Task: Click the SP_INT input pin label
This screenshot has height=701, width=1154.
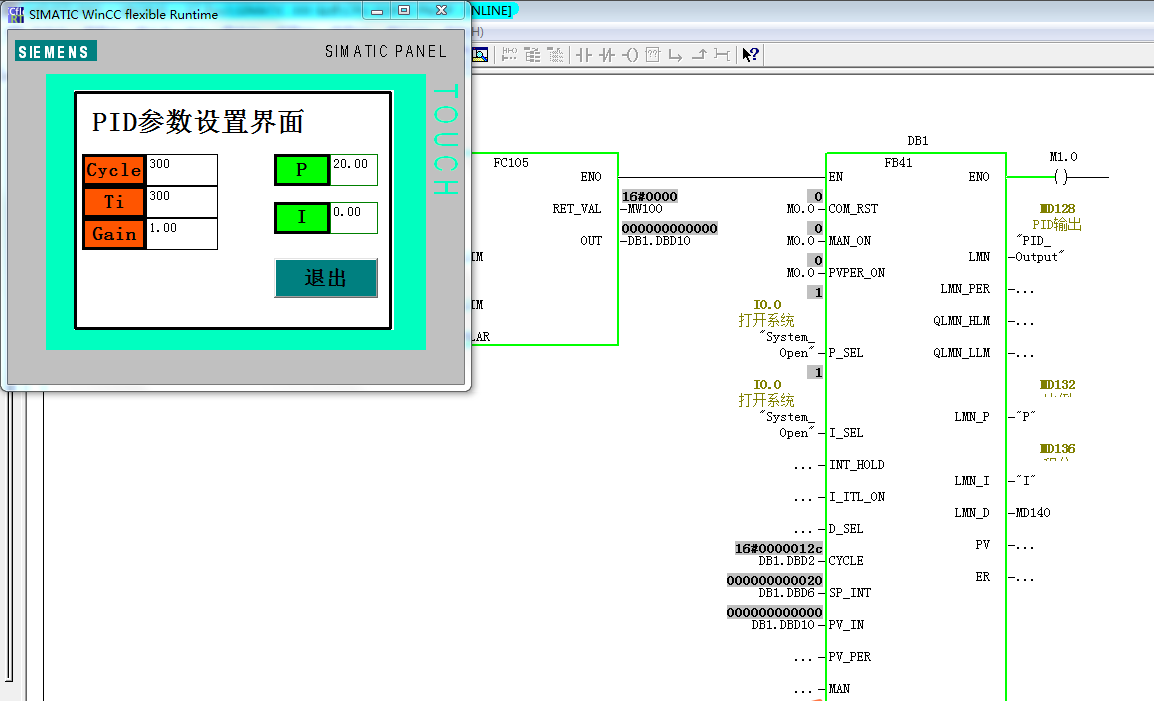Action: (849, 593)
